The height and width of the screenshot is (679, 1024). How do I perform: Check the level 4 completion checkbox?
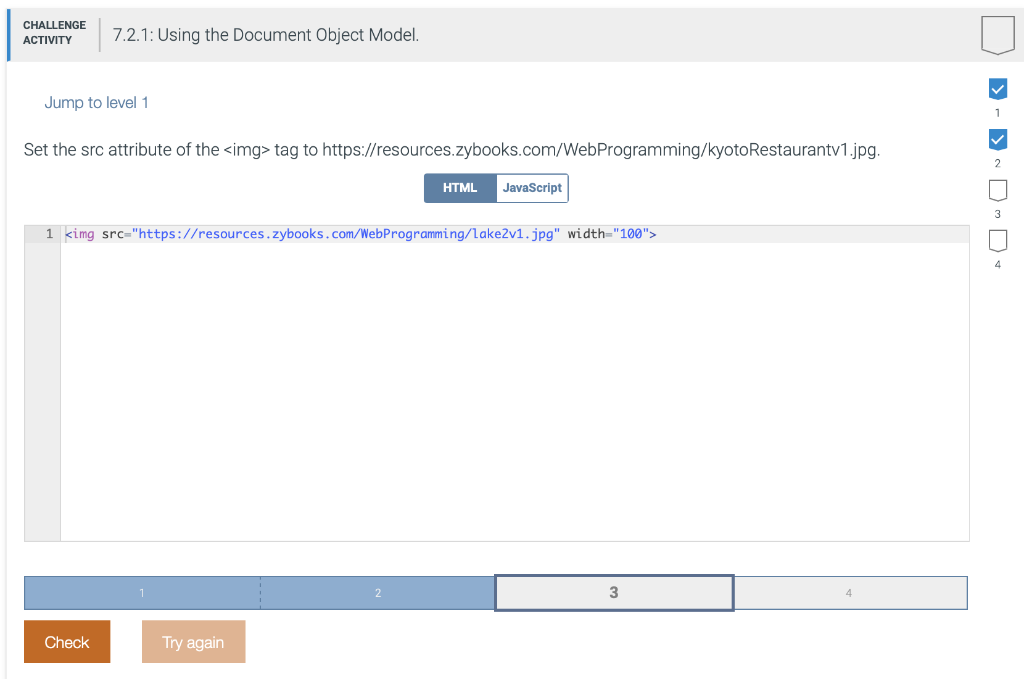[997, 240]
